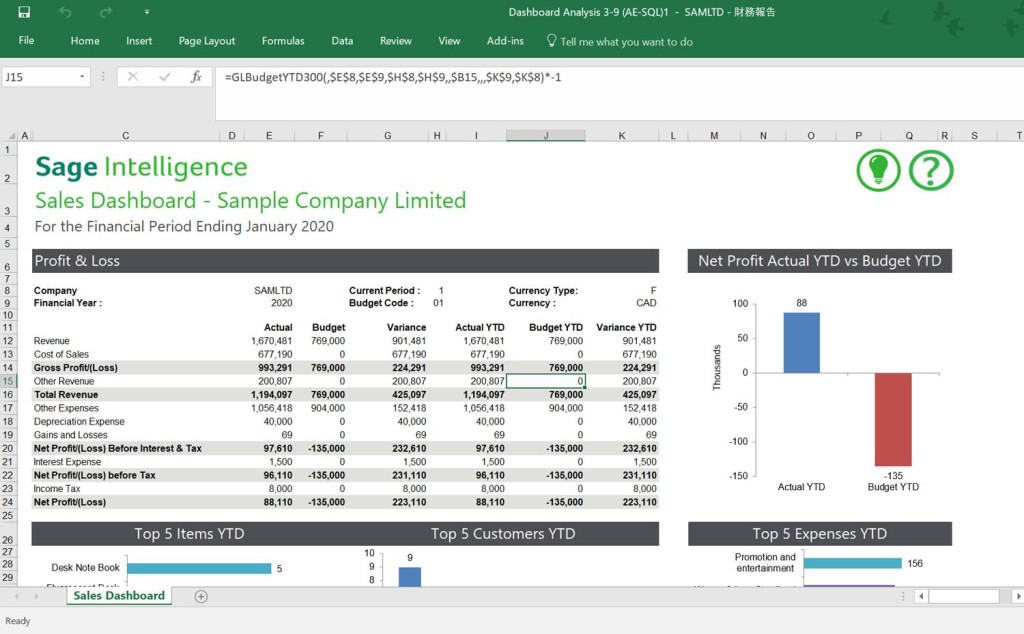Click the Undo arrow icon
This screenshot has height=634, width=1024.
65,12
